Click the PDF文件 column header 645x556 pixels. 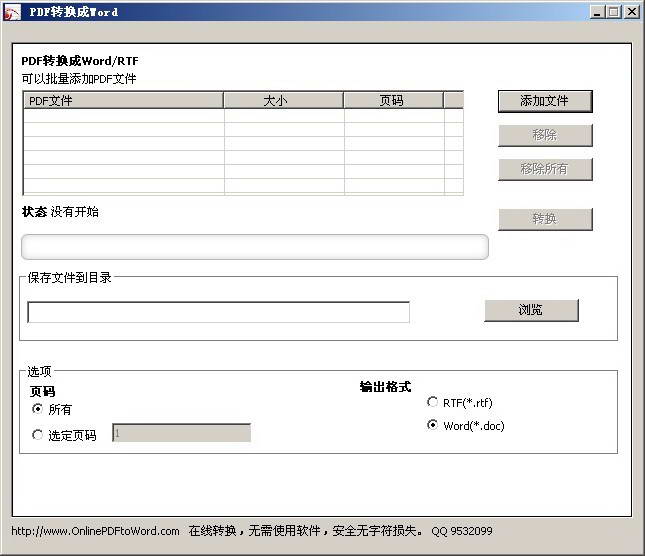124,100
